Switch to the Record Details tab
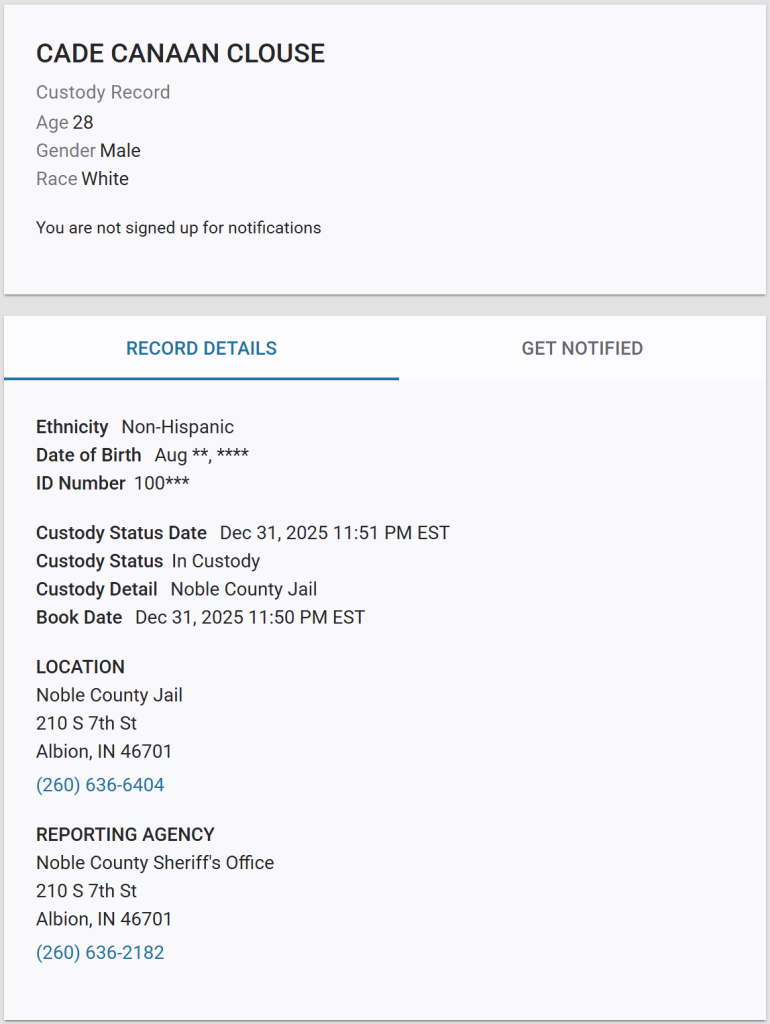The height and width of the screenshot is (1024, 770). (201, 349)
